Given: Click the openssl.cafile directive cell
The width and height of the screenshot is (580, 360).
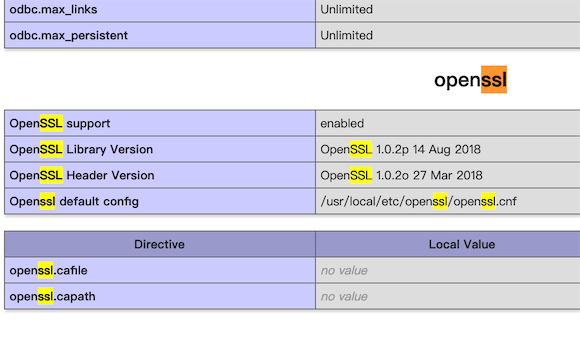Looking at the screenshot, I should coord(160,270).
